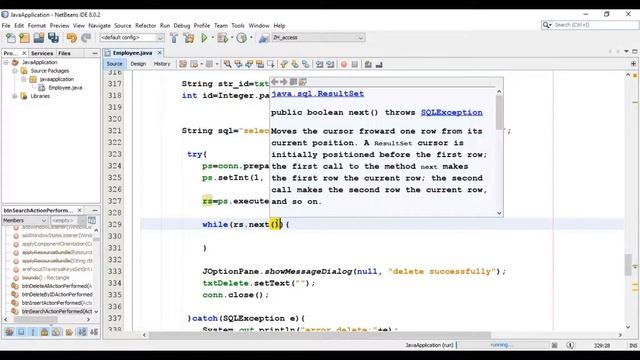The width and height of the screenshot is (640, 360).
Task: Run the project with the green arrow
Action: click(204, 38)
